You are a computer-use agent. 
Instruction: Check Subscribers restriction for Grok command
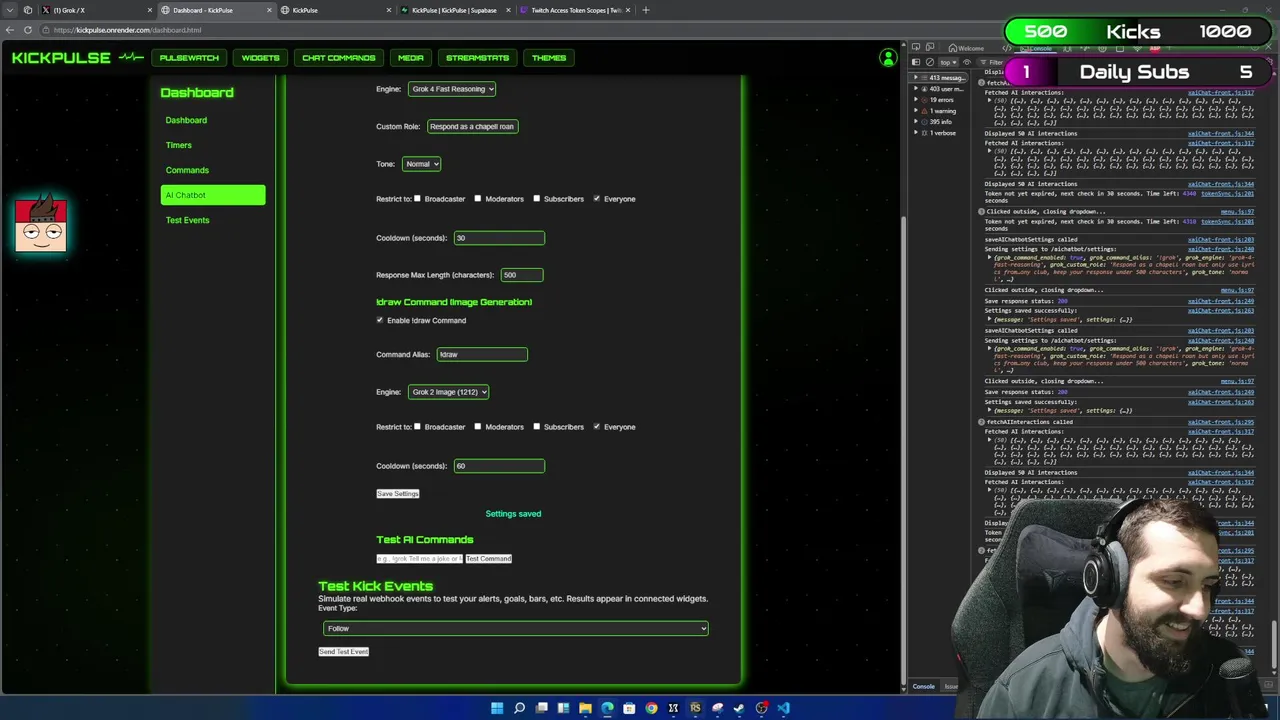coord(537,198)
